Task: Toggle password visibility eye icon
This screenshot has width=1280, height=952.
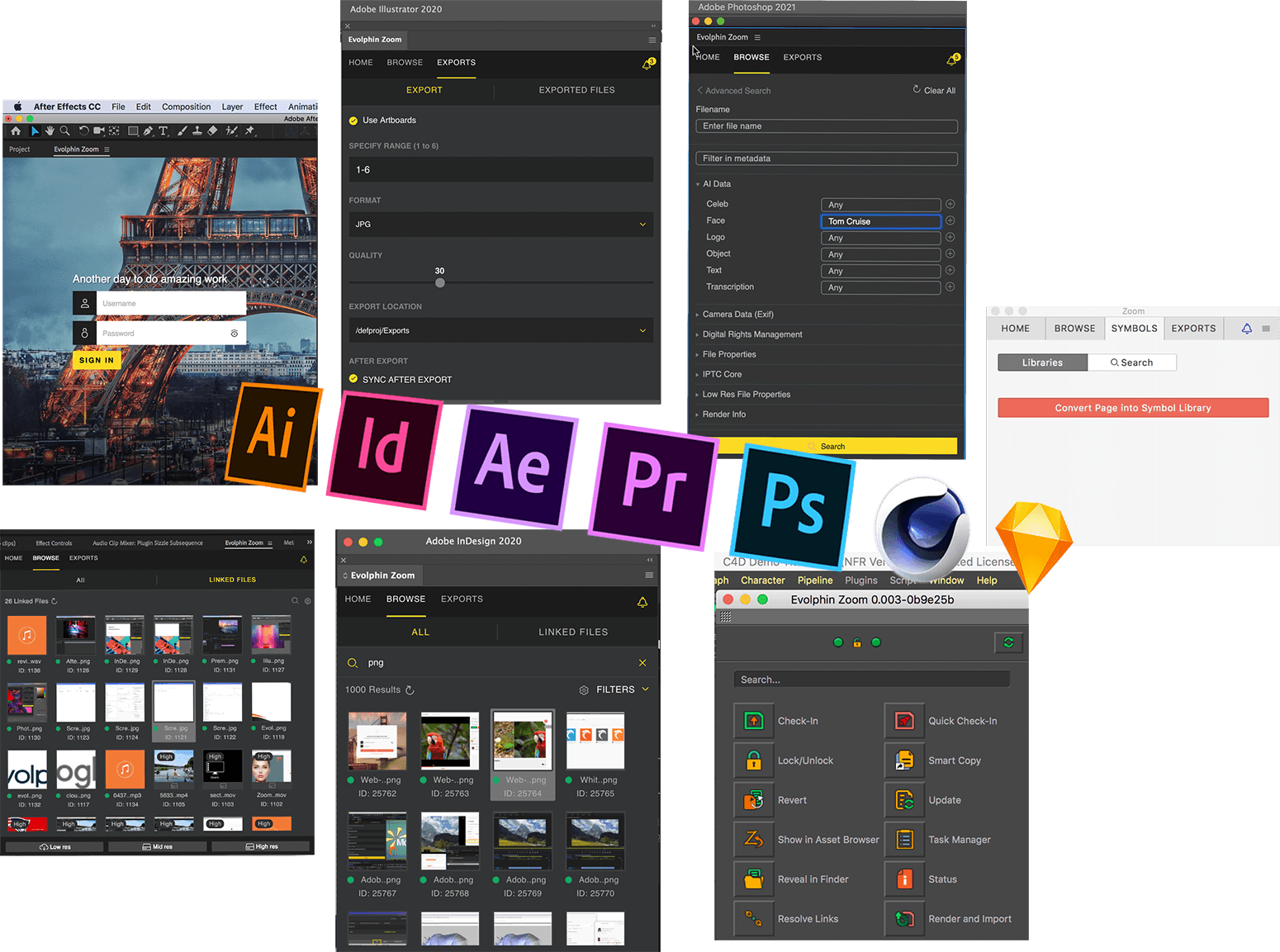Action: [235, 334]
